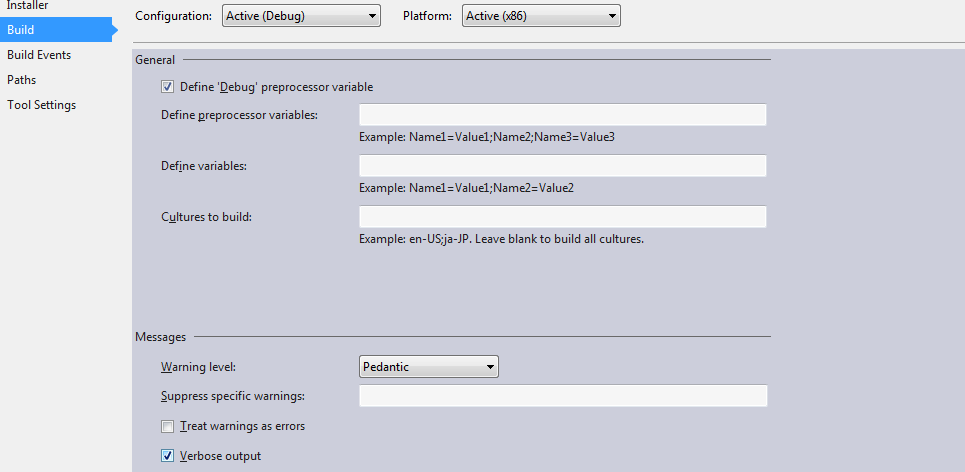Click the Suppress specific warnings field
The width and height of the screenshot is (965, 472).
[x=563, y=396]
